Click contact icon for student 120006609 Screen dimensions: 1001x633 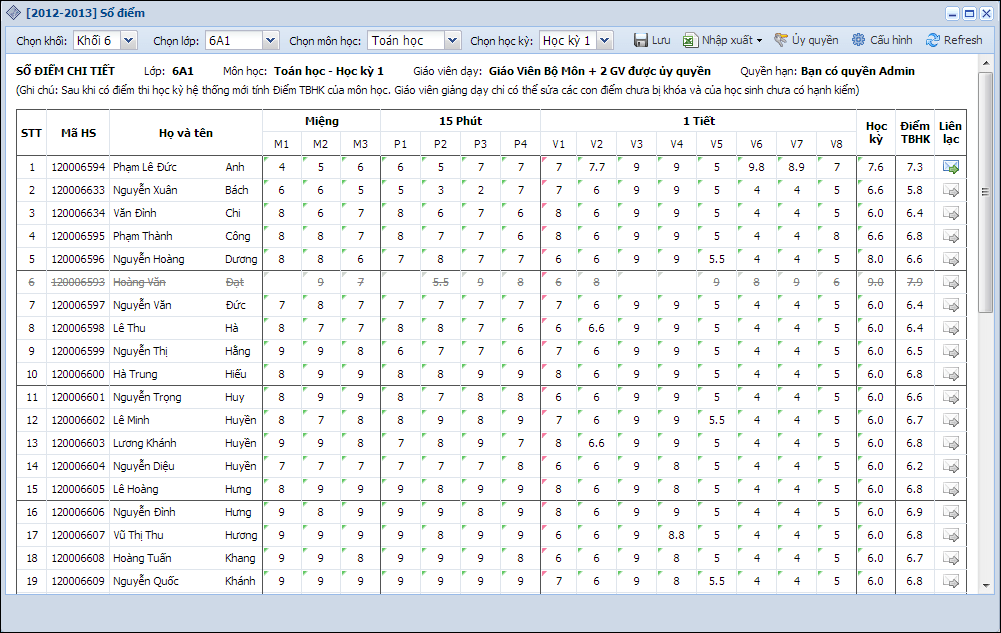pos(950,581)
